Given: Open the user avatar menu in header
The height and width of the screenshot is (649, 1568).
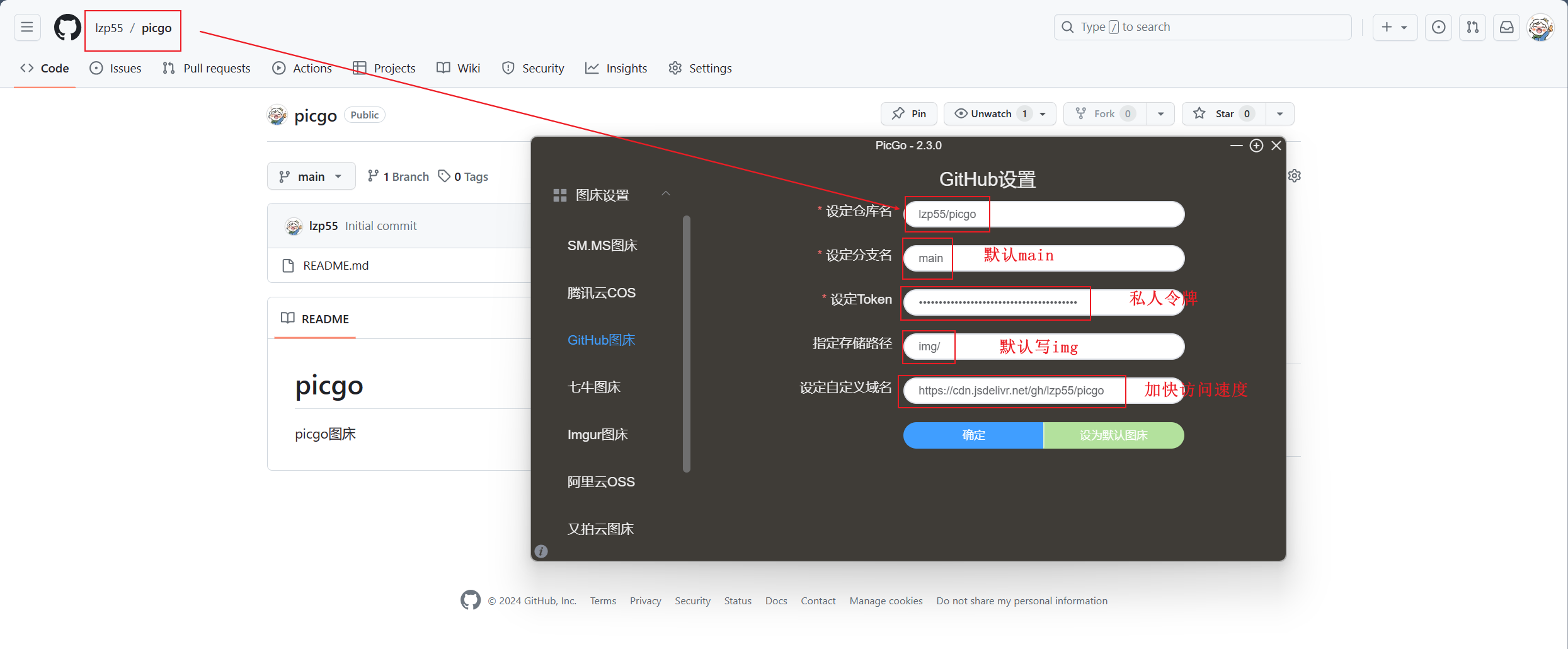Looking at the screenshot, I should (1541, 27).
